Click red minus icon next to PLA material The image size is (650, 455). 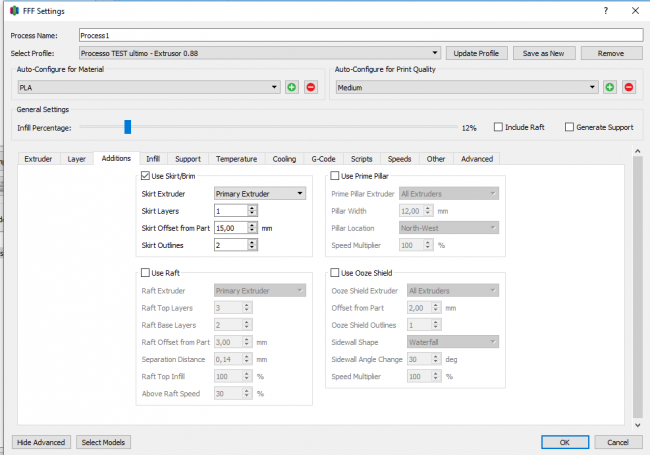point(310,88)
